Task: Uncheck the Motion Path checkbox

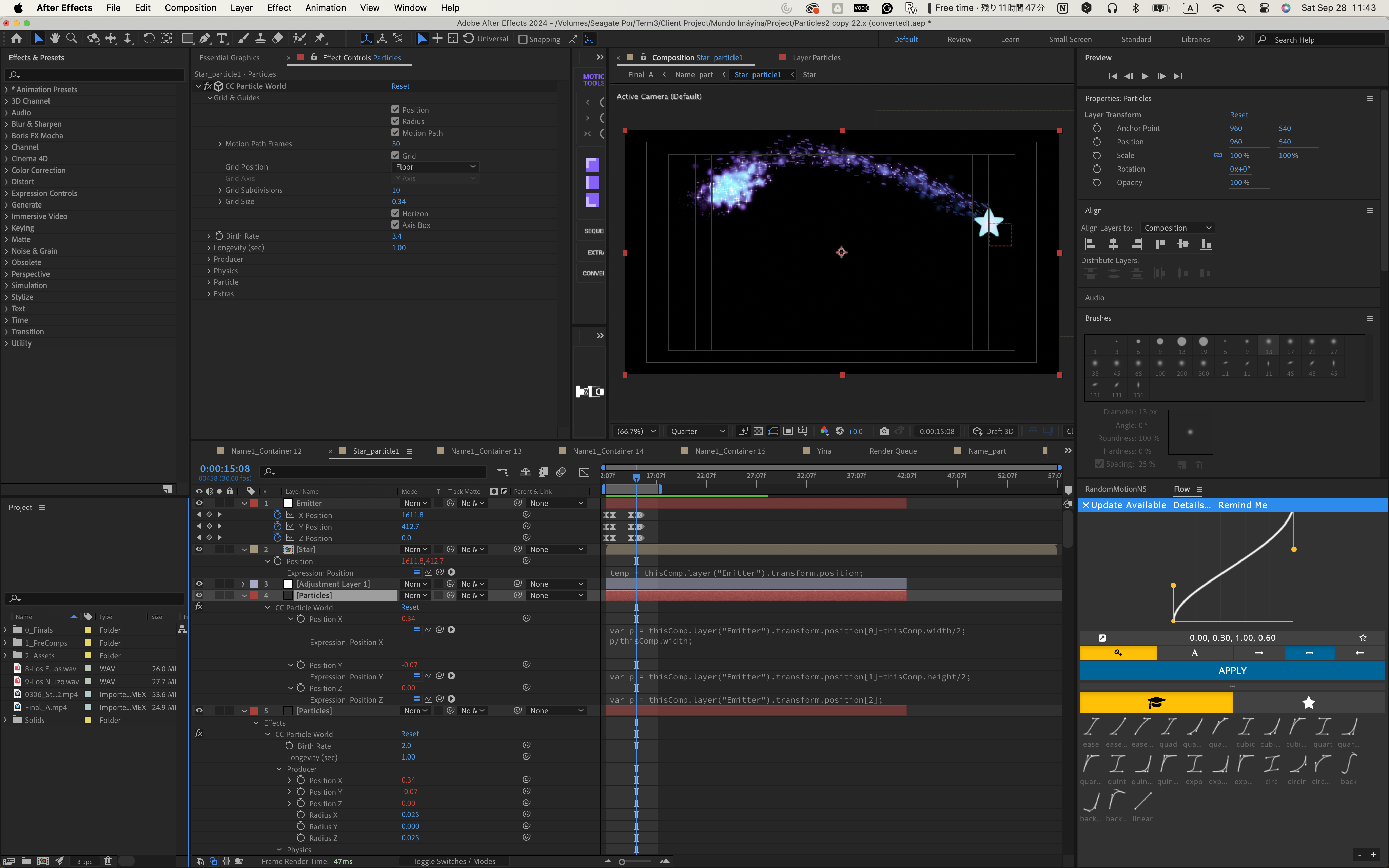Action: pos(395,133)
